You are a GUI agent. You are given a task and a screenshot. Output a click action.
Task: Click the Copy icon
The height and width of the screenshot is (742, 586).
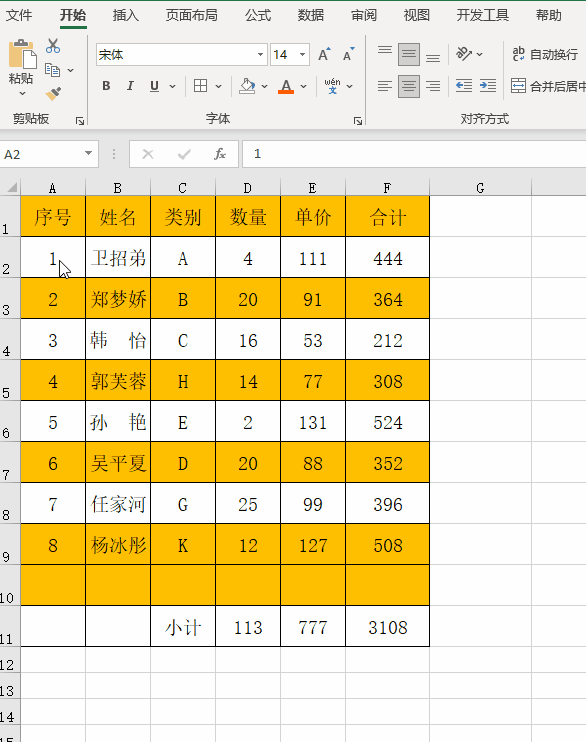[x=53, y=70]
